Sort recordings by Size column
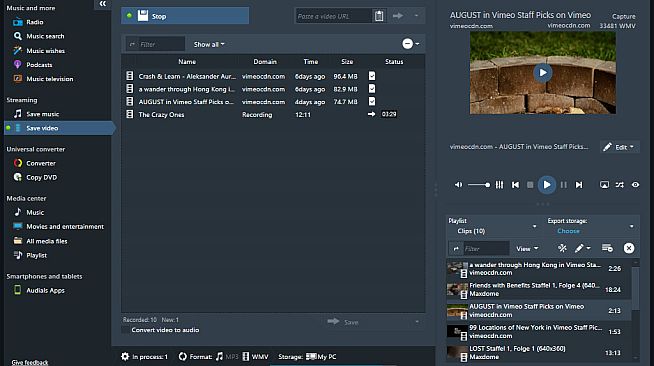 [x=347, y=62]
